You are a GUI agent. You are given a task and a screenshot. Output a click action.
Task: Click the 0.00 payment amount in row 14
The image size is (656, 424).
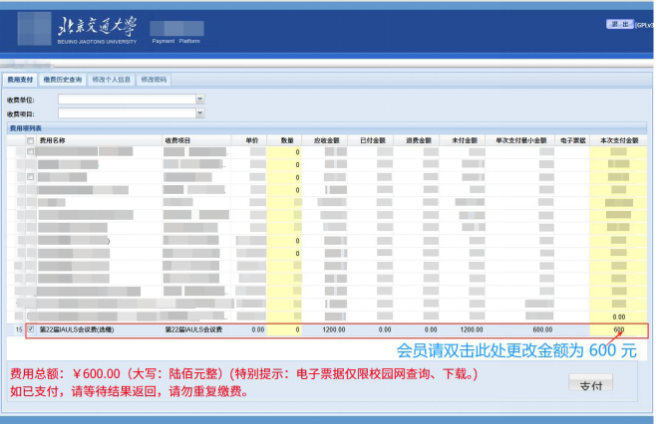click(619, 317)
